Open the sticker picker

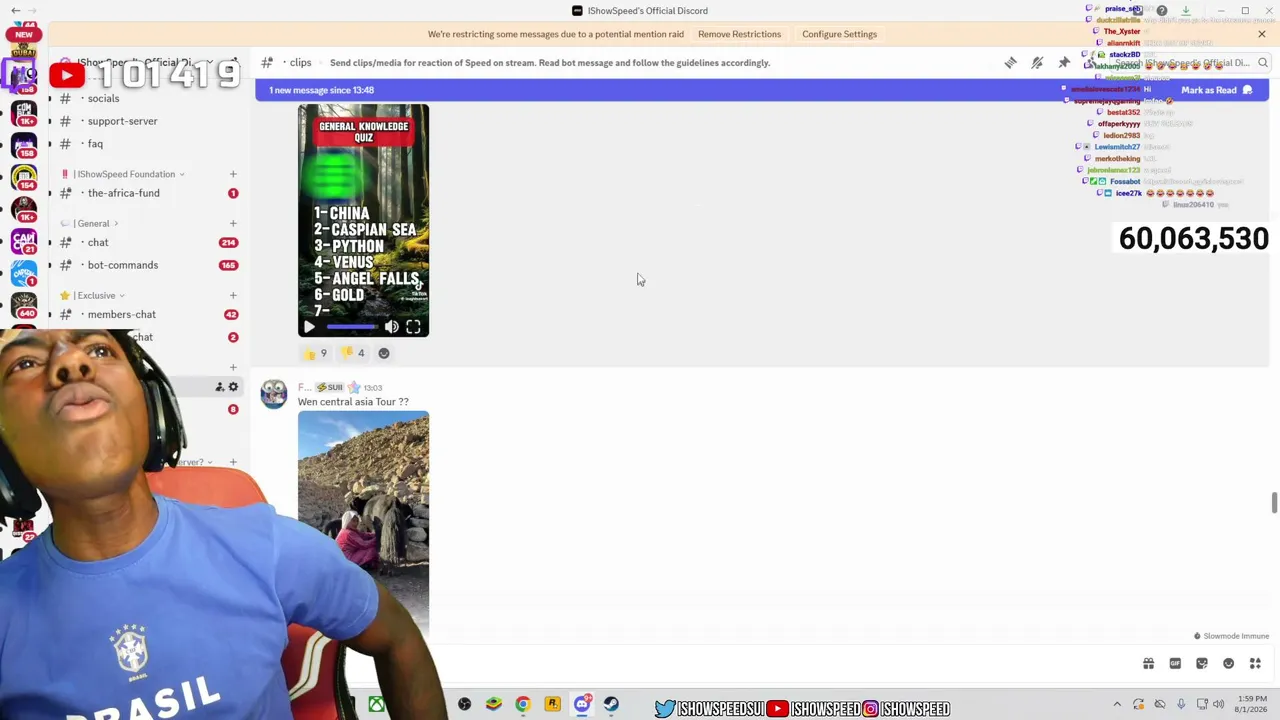click(1202, 663)
